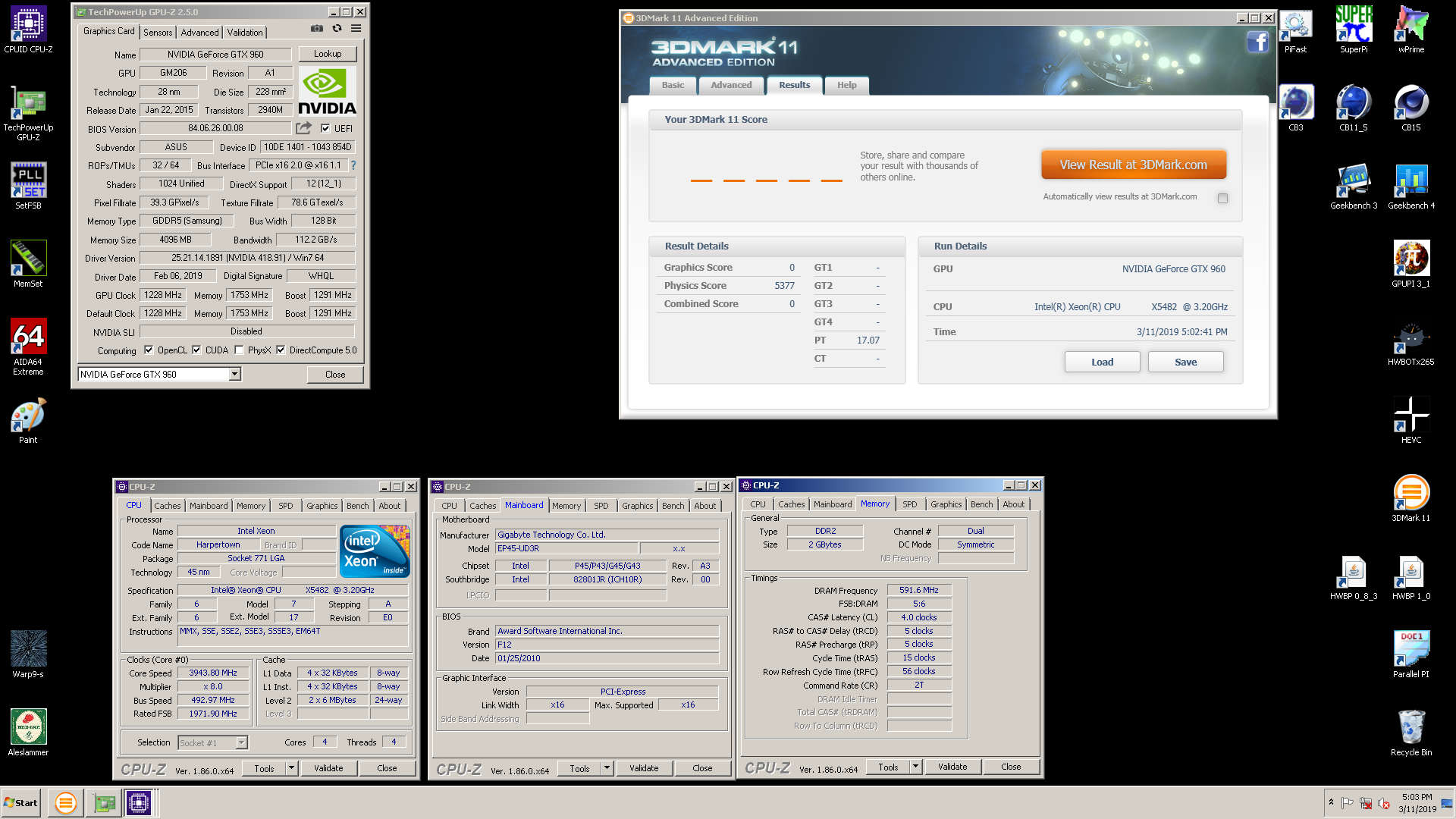Open the TechPowerUp GPU-Z desktop shortcut

pyautogui.click(x=28, y=112)
